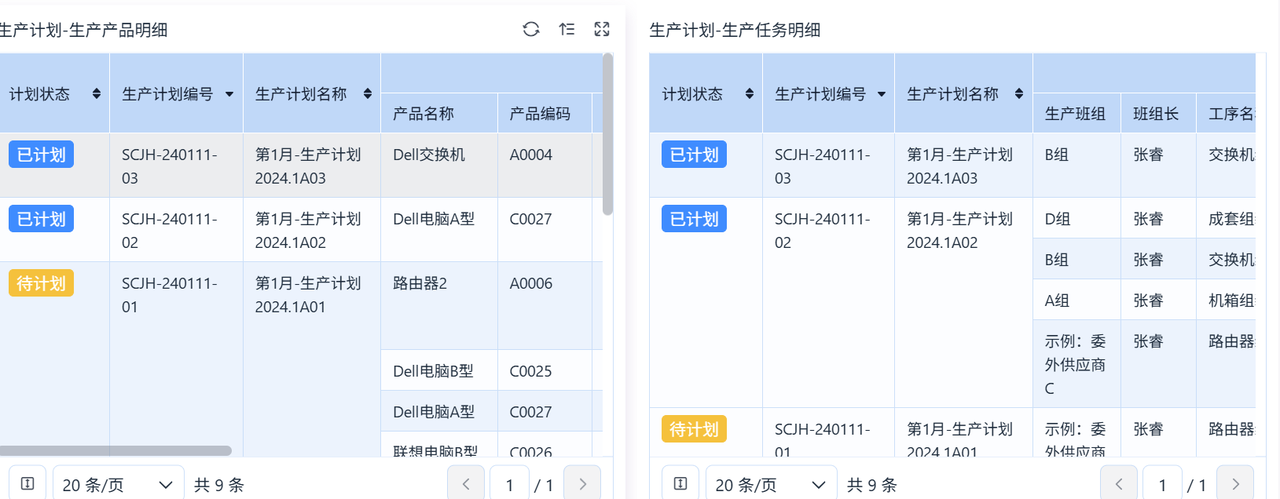This screenshot has height=499, width=1280.
Task: Open 20 条/页 page-size dropdown in 生产产品明细
Action: 118,484
